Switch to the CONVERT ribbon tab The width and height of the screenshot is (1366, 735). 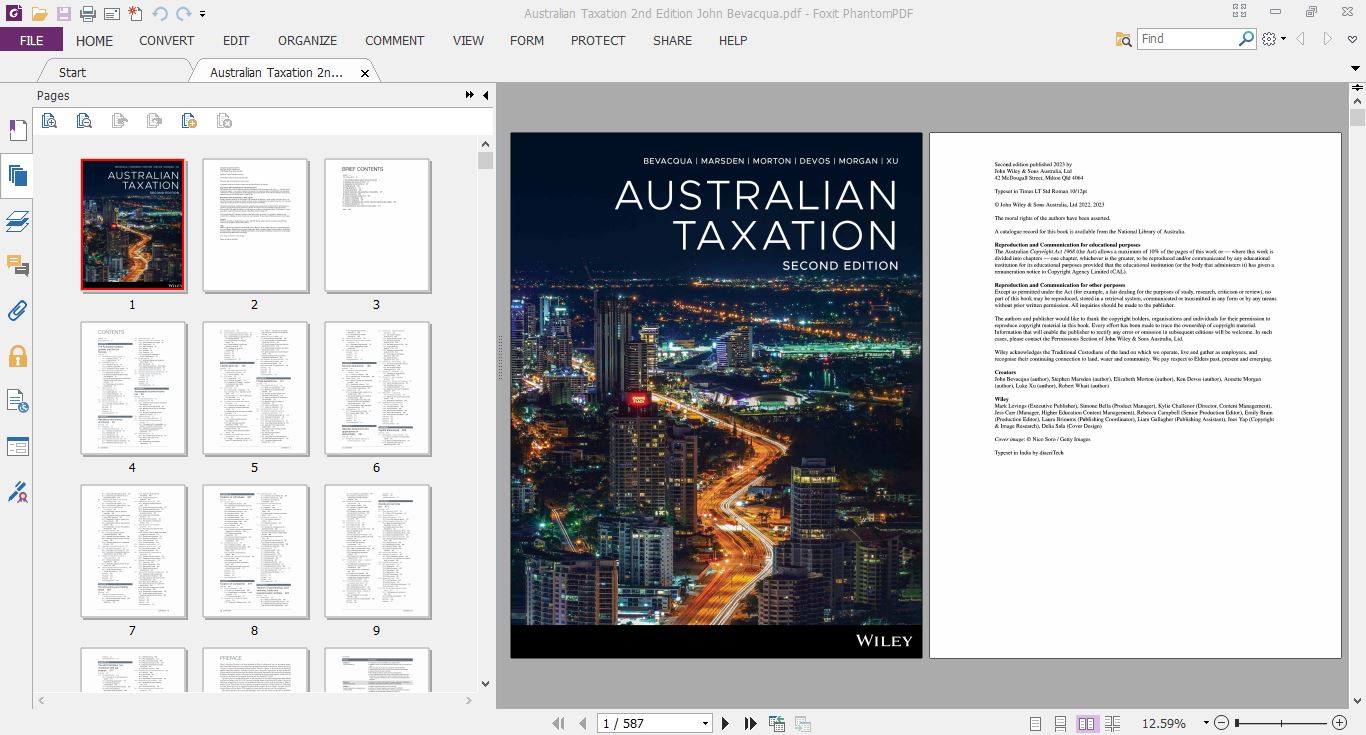[x=166, y=40]
